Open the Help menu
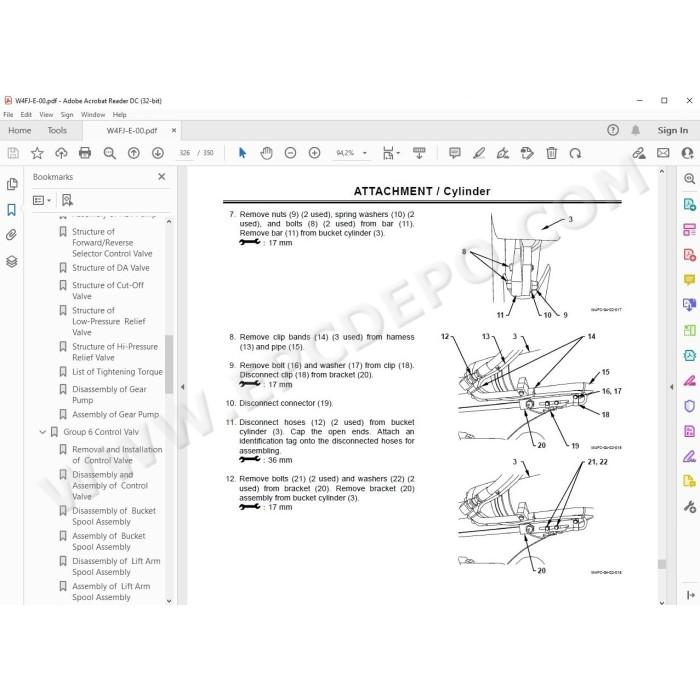This screenshot has height=700, width=700. point(119,115)
